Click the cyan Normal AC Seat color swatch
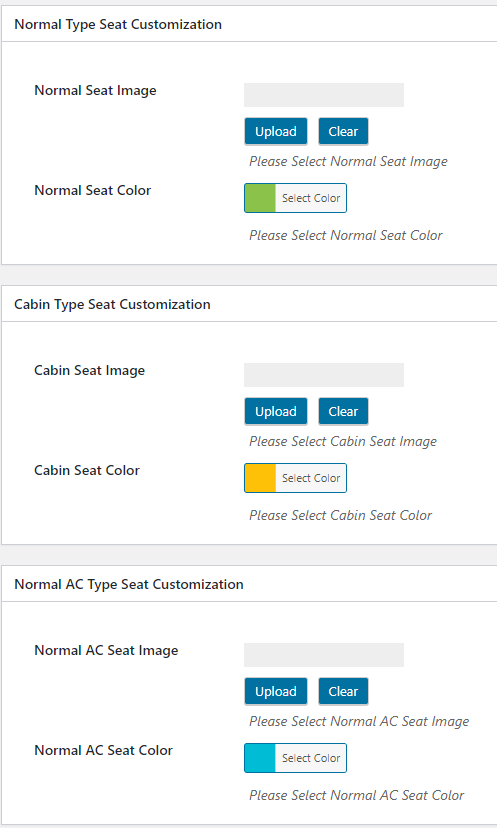 click(260, 758)
